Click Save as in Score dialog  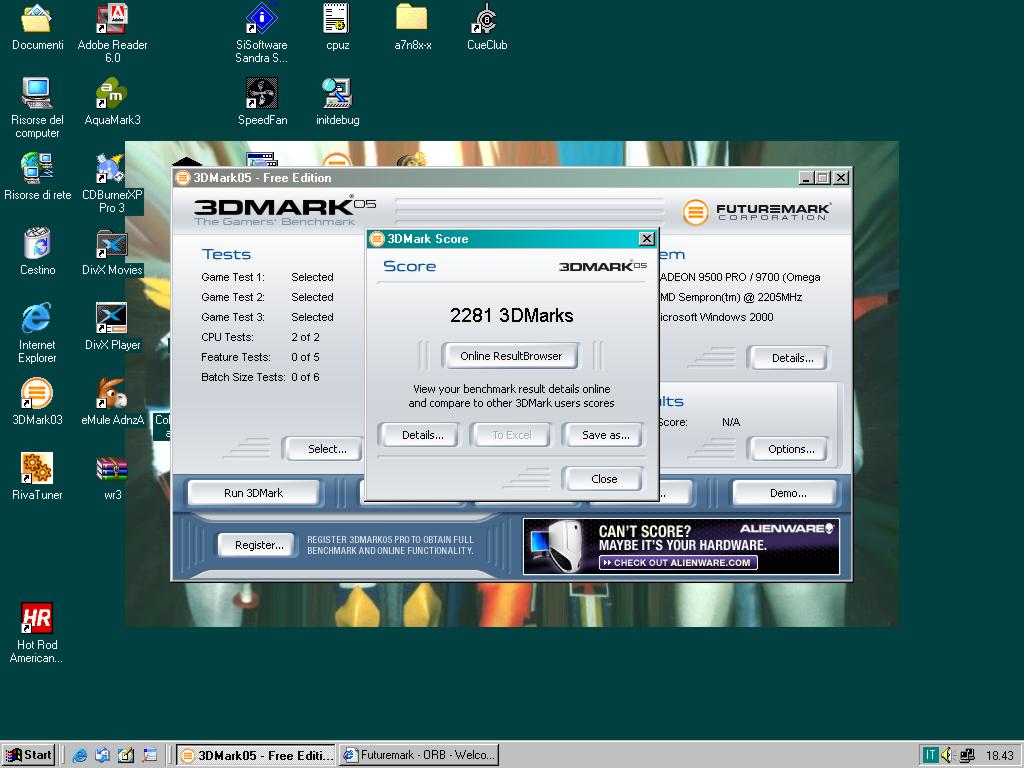(605, 435)
